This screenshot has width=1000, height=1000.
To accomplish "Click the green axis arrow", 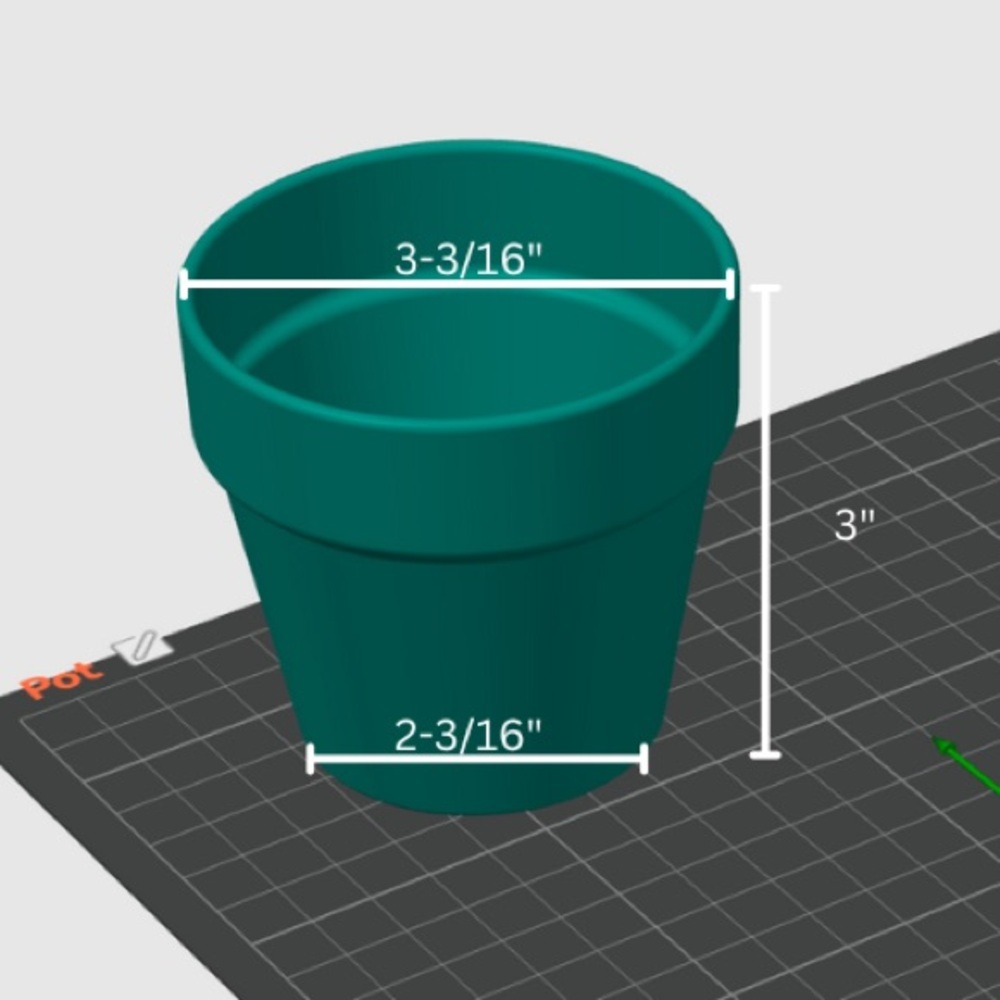I will [966, 765].
